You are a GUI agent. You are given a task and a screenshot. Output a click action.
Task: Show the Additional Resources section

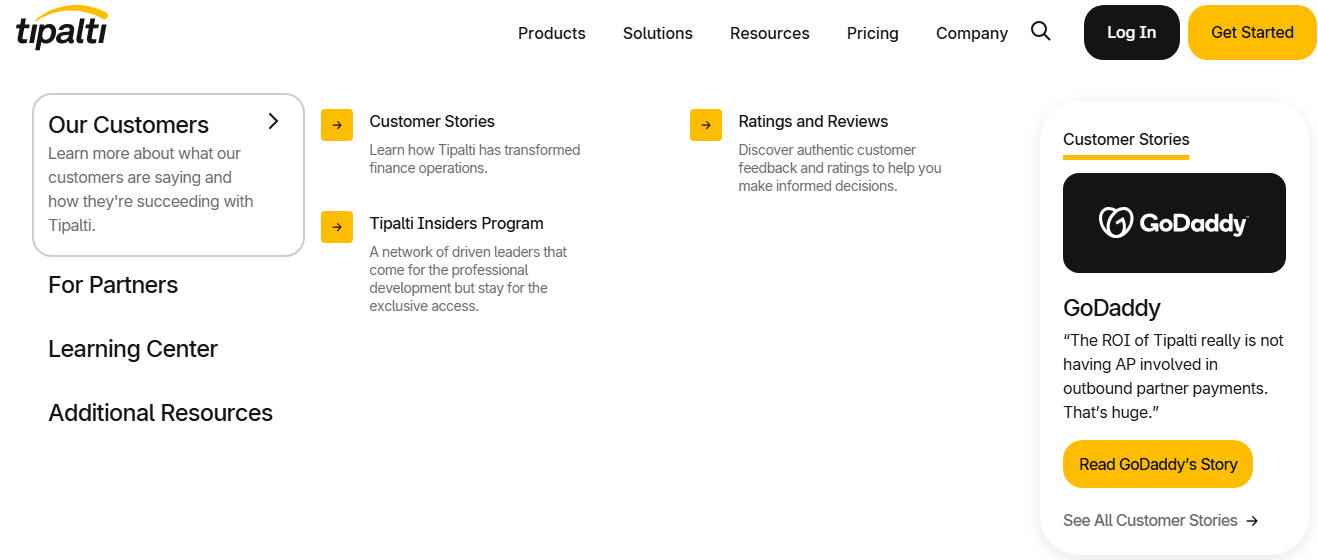click(160, 413)
